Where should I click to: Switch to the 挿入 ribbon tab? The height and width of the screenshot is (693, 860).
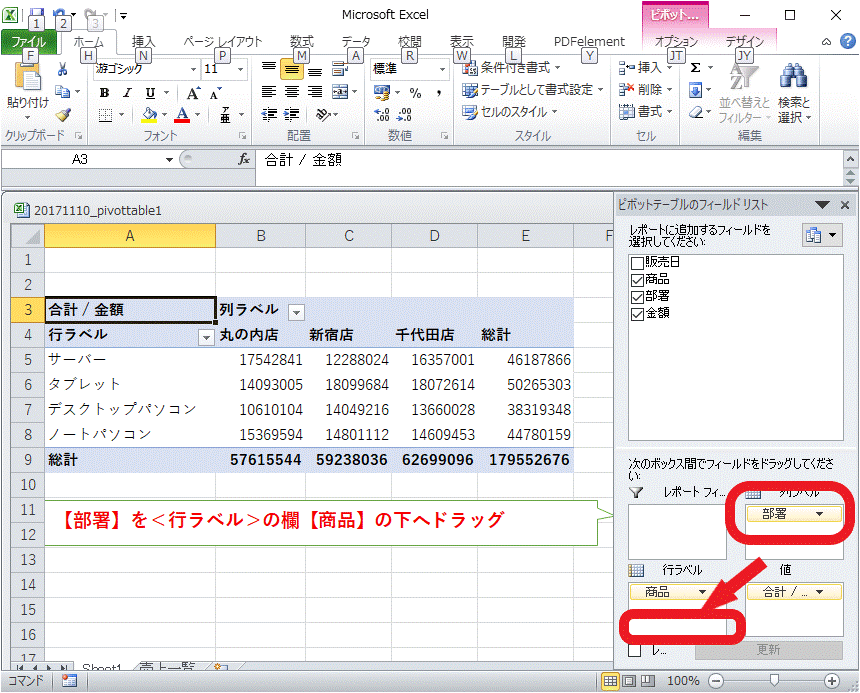(143, 42)
